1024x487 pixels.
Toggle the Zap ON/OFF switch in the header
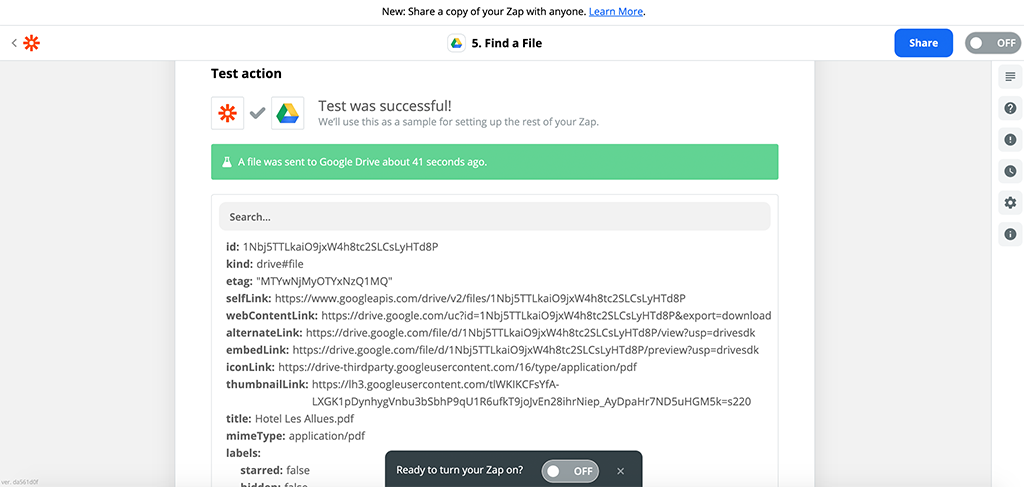tap(992, 43)
